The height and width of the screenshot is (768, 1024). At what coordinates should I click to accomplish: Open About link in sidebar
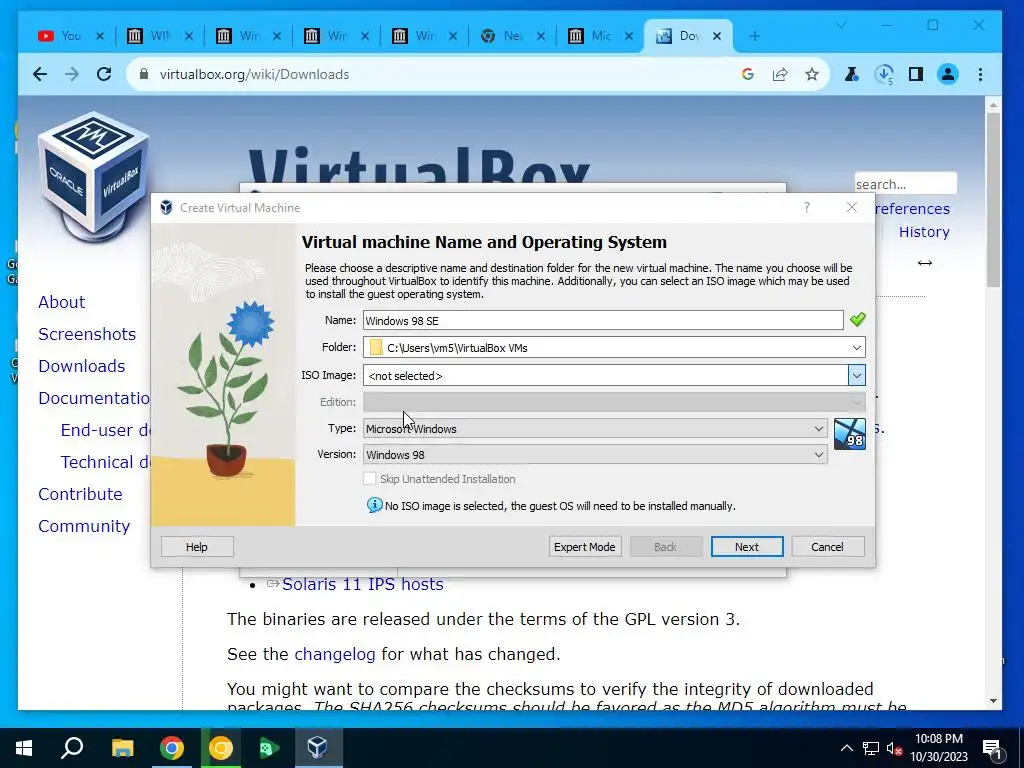coord(61,302)
